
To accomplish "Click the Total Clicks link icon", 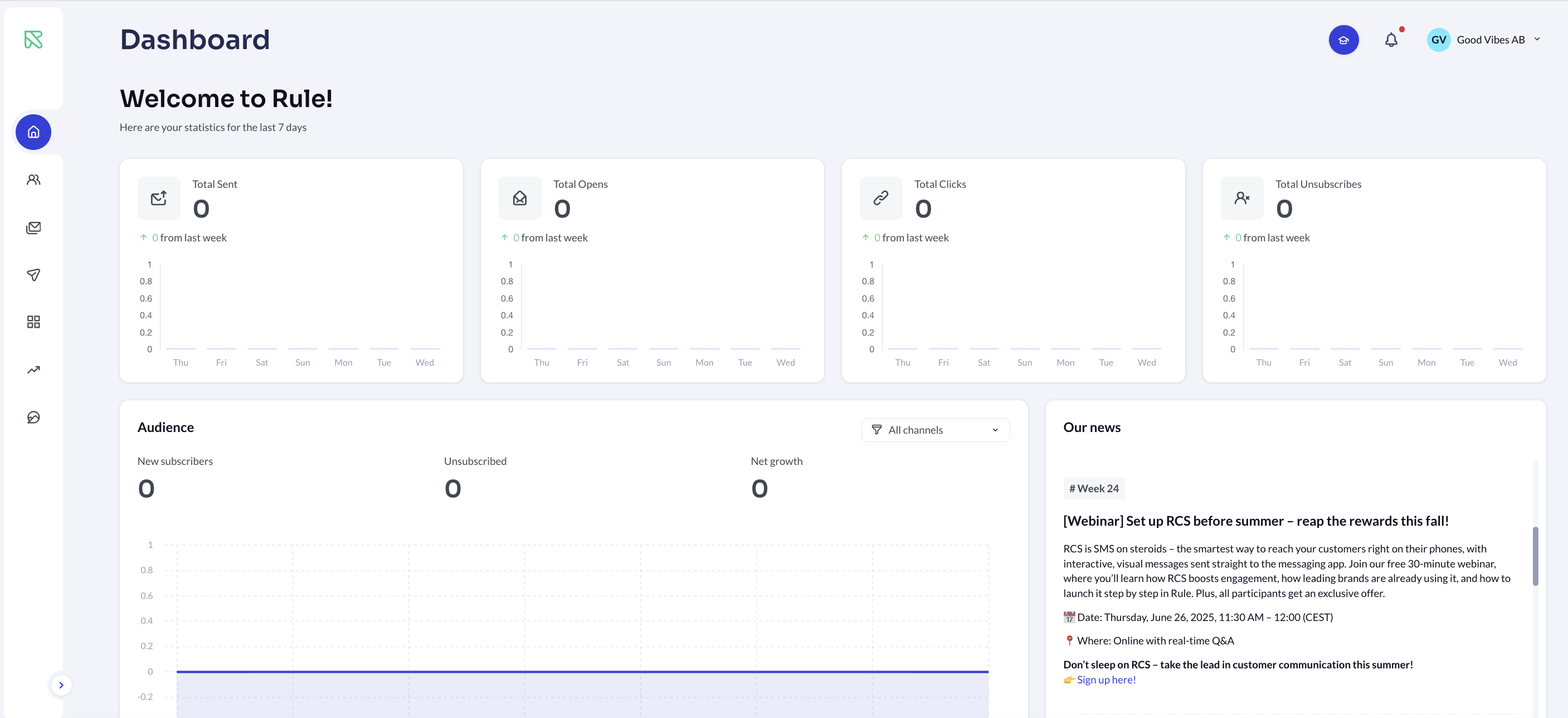I will tap(880, 198).
